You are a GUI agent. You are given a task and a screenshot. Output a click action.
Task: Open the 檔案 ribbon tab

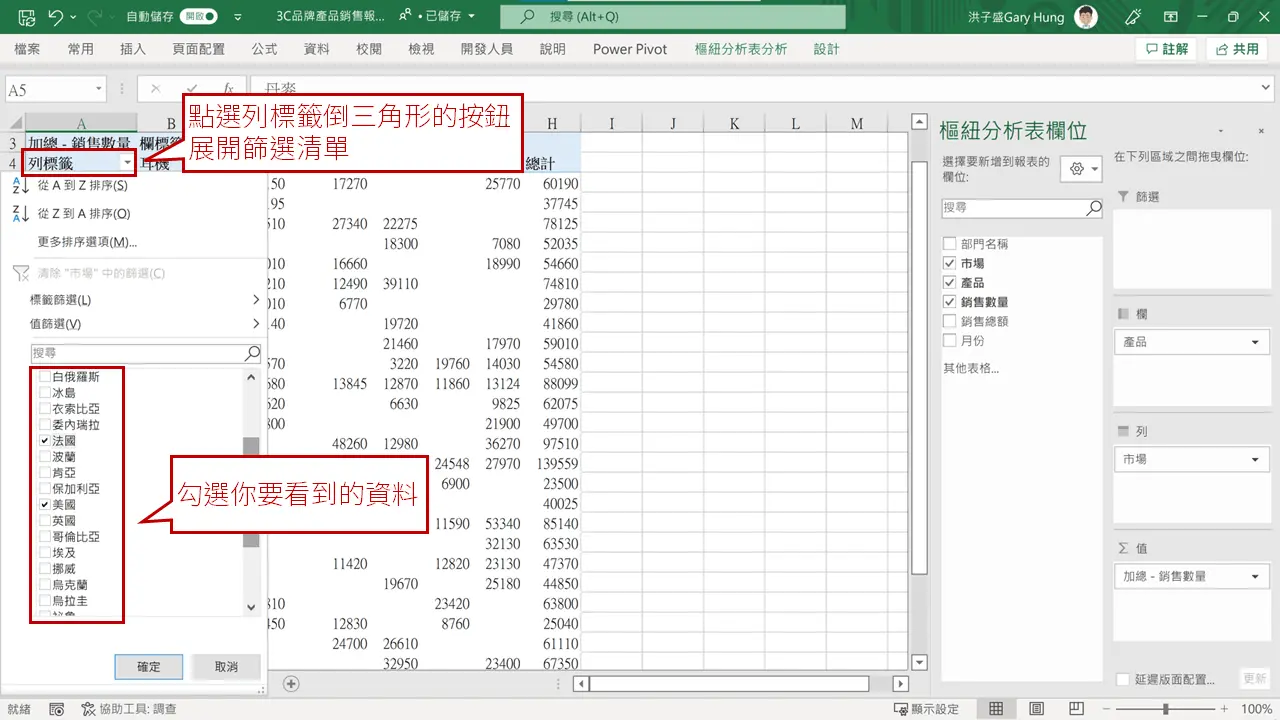(27, 49)
